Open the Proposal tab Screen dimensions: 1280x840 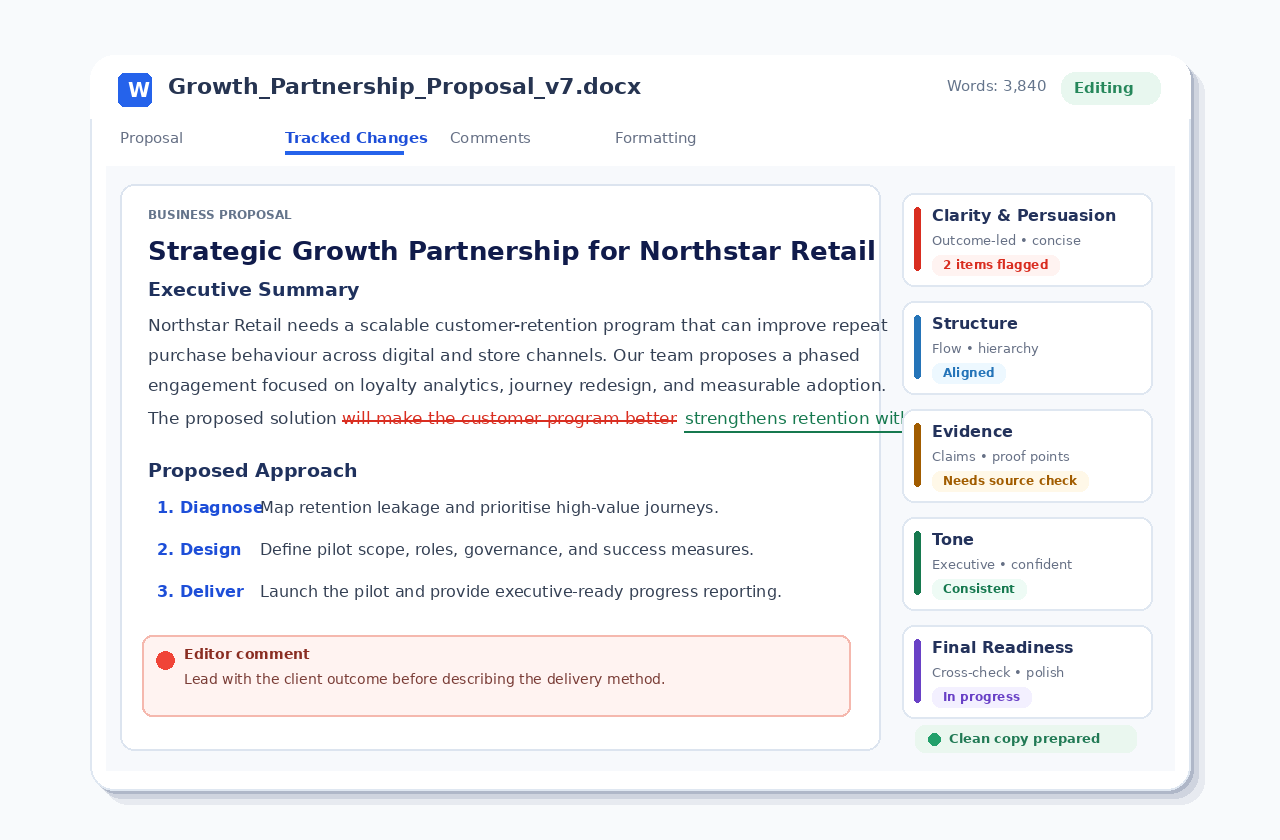(x=151, y=138)
